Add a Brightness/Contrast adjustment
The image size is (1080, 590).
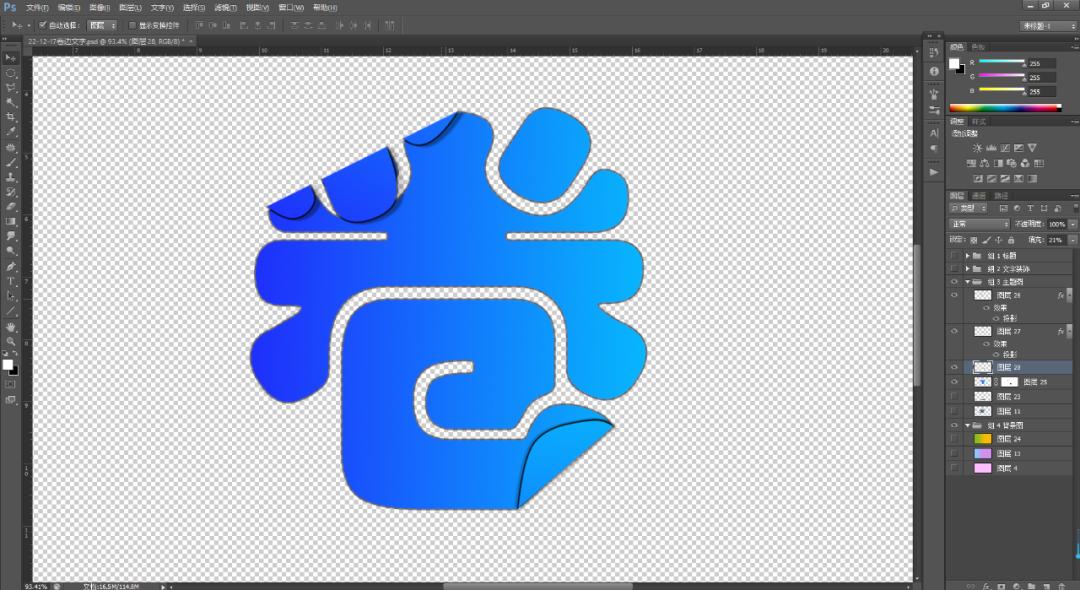[977, 148]
